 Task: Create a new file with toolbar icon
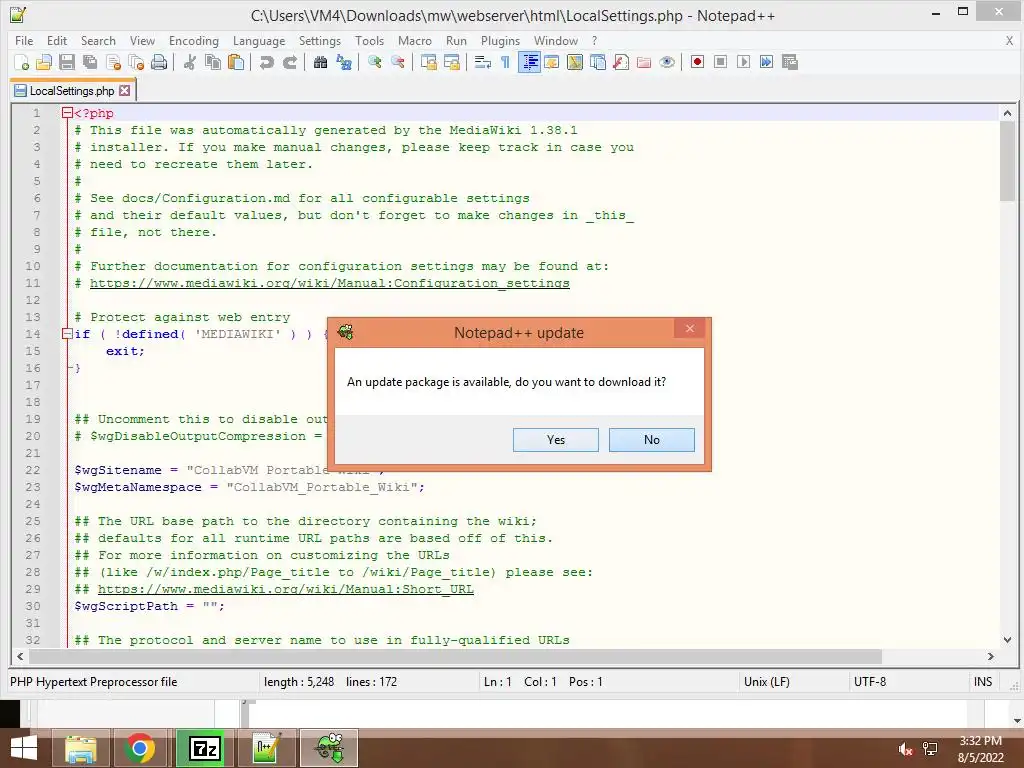pos(22,62)
